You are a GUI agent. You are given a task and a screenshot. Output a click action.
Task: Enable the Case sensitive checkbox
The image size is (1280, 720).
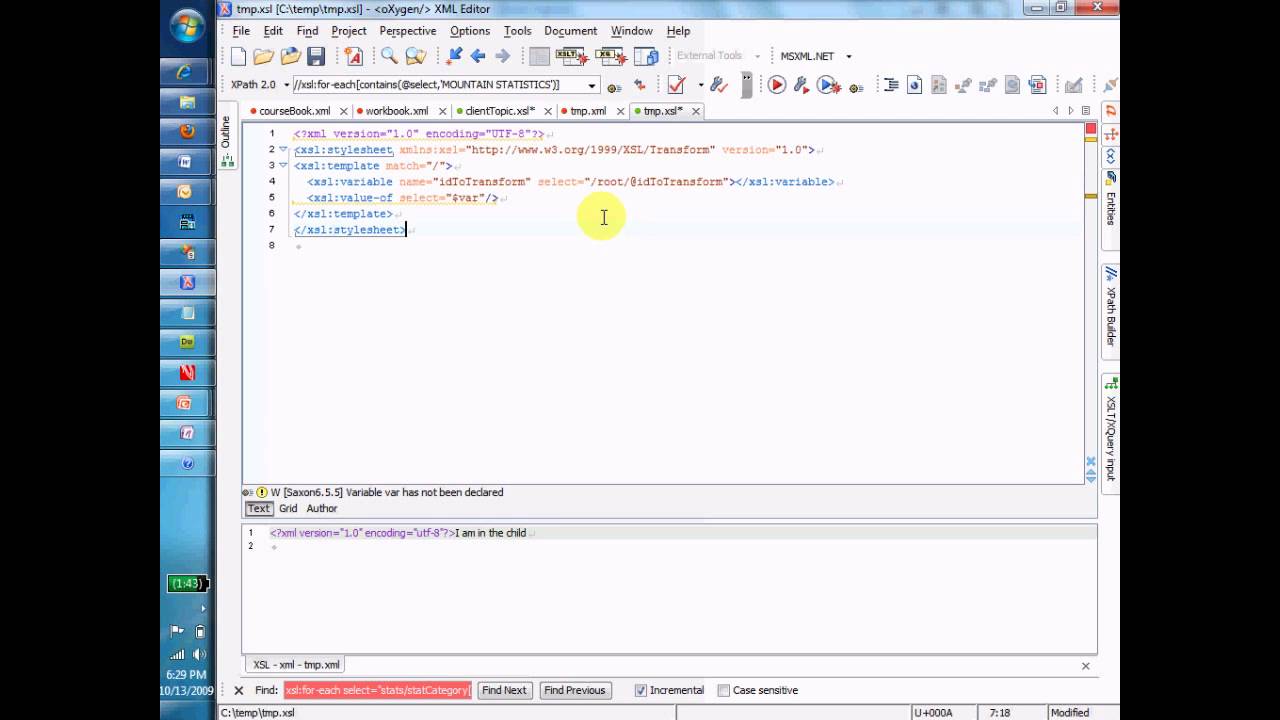(x=723, y=690)
